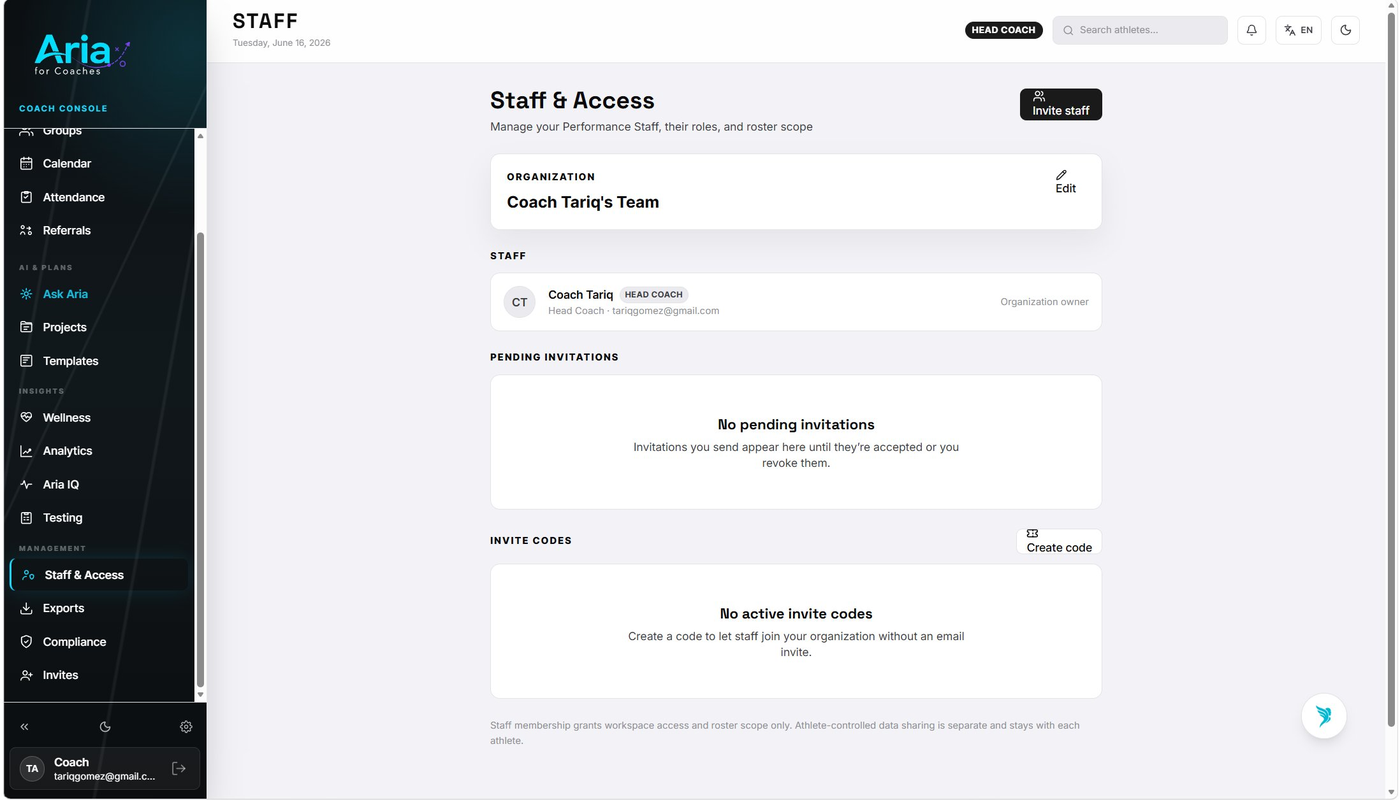Click the Attendance checklist icon
Screen dimensions: 1400x800
[27, 197]
